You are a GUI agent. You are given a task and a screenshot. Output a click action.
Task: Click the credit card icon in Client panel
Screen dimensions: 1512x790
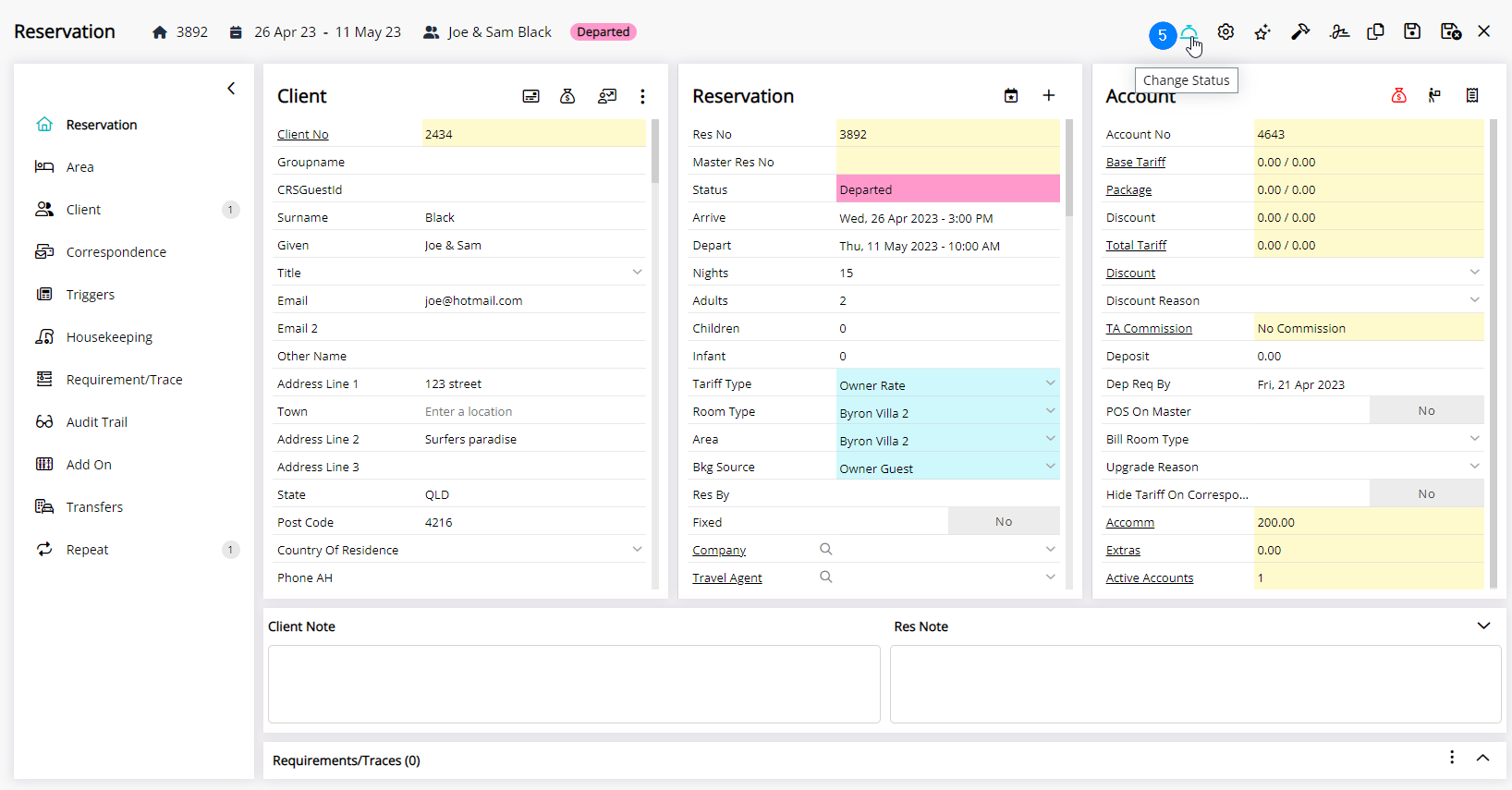(x=530, y=96)
